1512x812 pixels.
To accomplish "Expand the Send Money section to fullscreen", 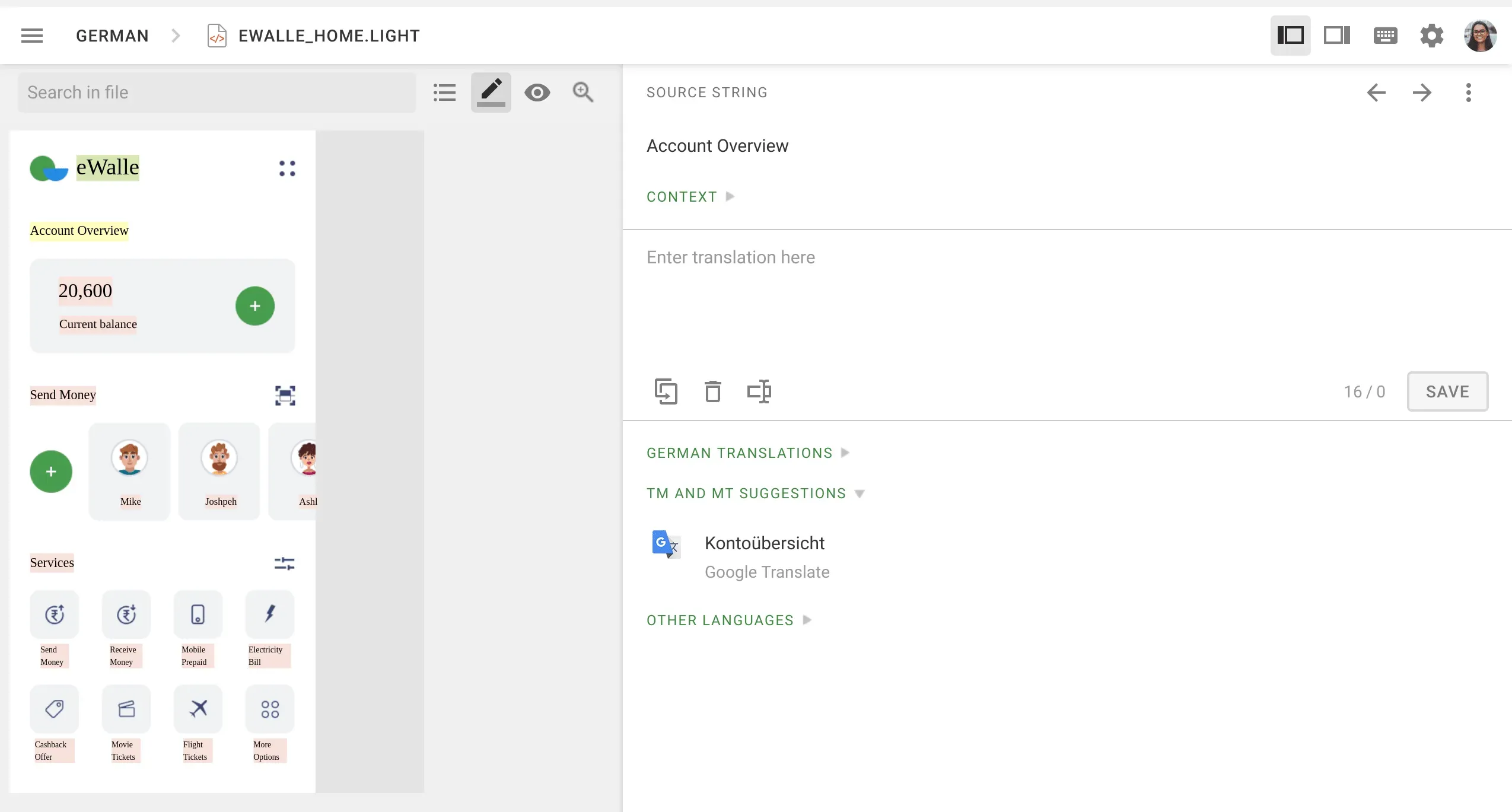I will point(286,395).
